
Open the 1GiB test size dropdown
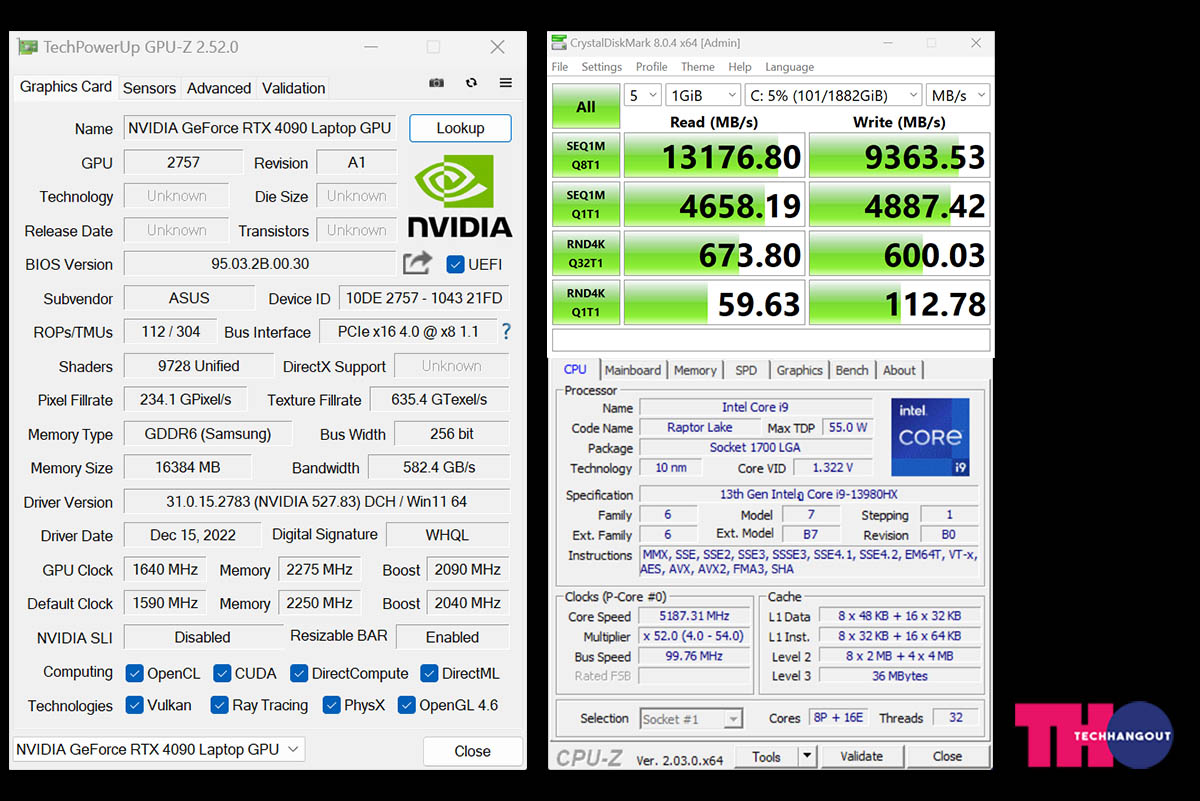pyautogui.click(x=703, y=95)
